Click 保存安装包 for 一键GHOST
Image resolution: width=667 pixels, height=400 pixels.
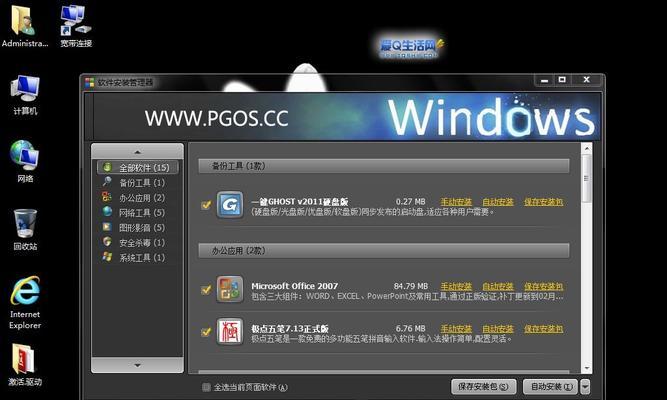click(544, 202)
